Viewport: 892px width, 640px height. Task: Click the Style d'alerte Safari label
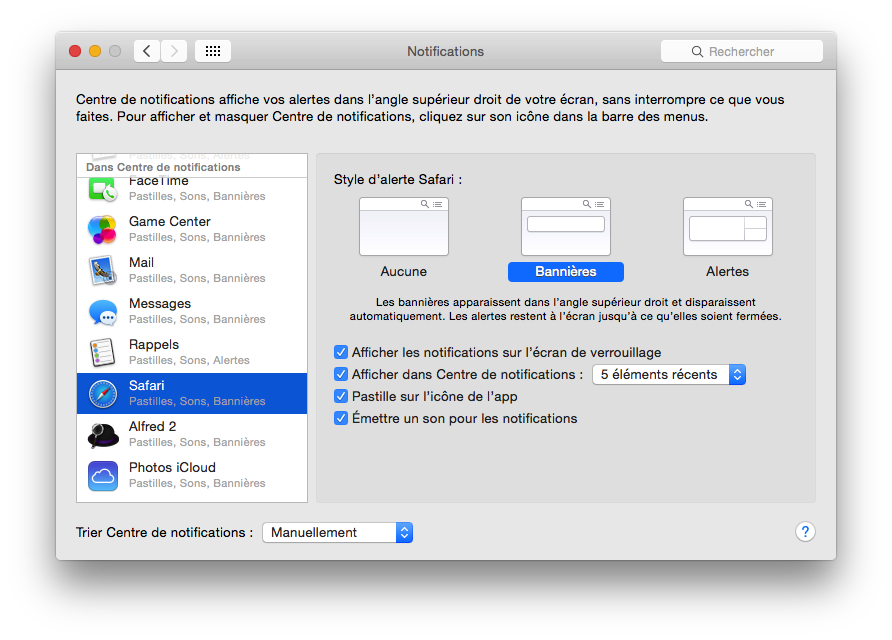[398, 180]
